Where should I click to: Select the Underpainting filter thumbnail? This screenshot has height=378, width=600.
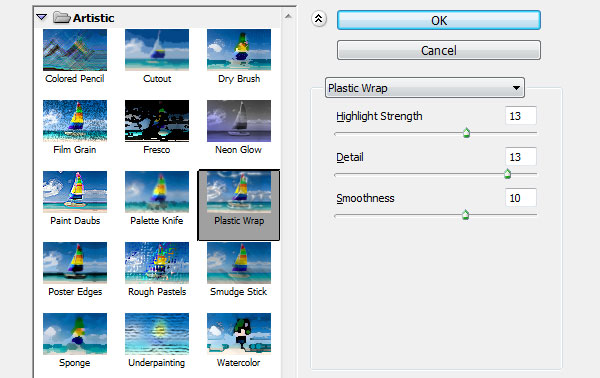pyautogui.click(x=157, y=334)
